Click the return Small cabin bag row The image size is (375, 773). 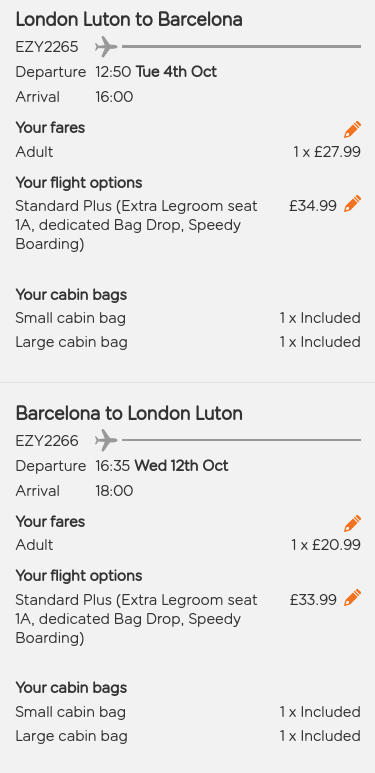click(188, 712)
